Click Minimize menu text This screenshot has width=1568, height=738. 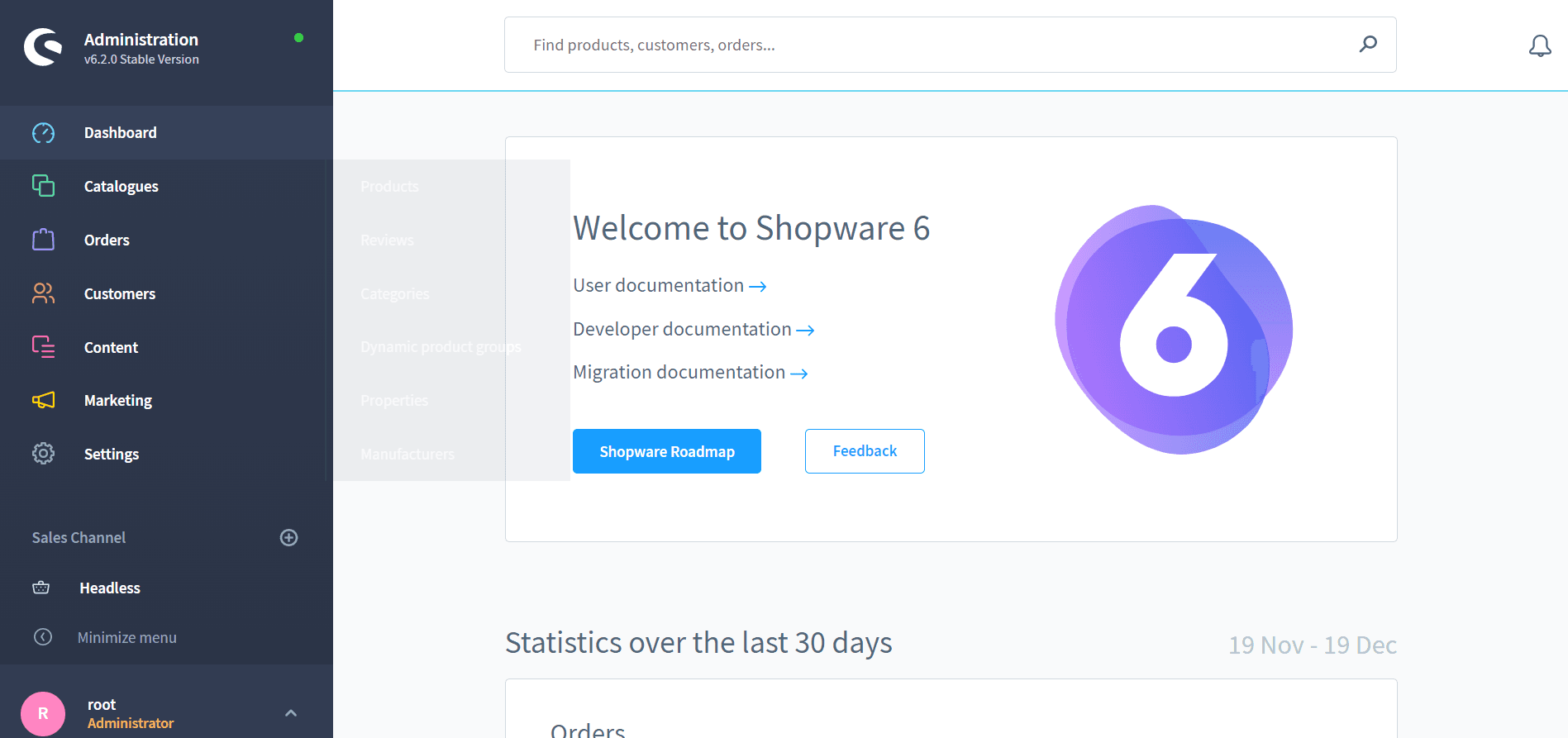(127, 637)
